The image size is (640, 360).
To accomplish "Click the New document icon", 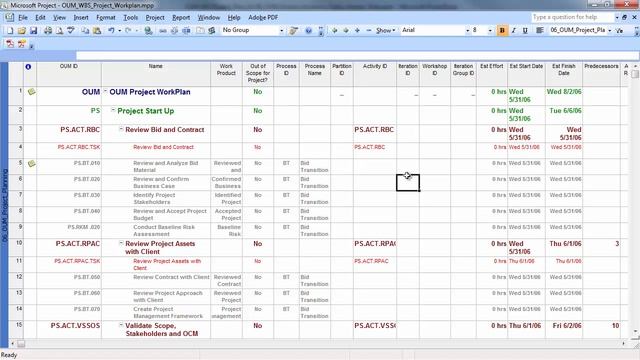I will 10,31.
